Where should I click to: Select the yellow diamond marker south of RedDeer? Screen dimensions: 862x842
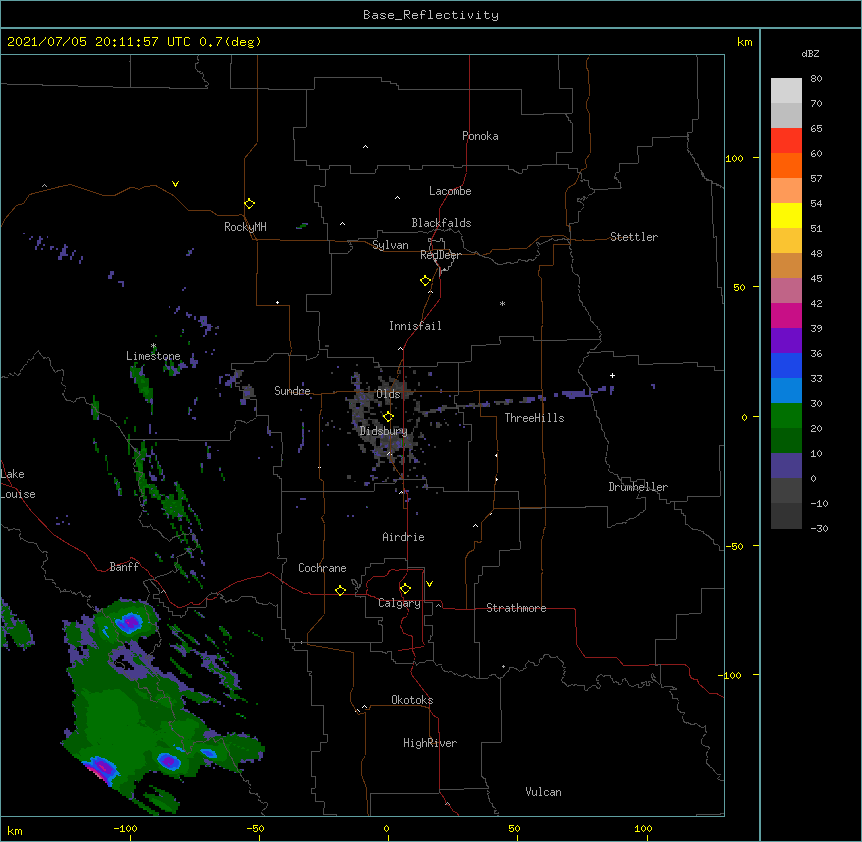[425, 281]
